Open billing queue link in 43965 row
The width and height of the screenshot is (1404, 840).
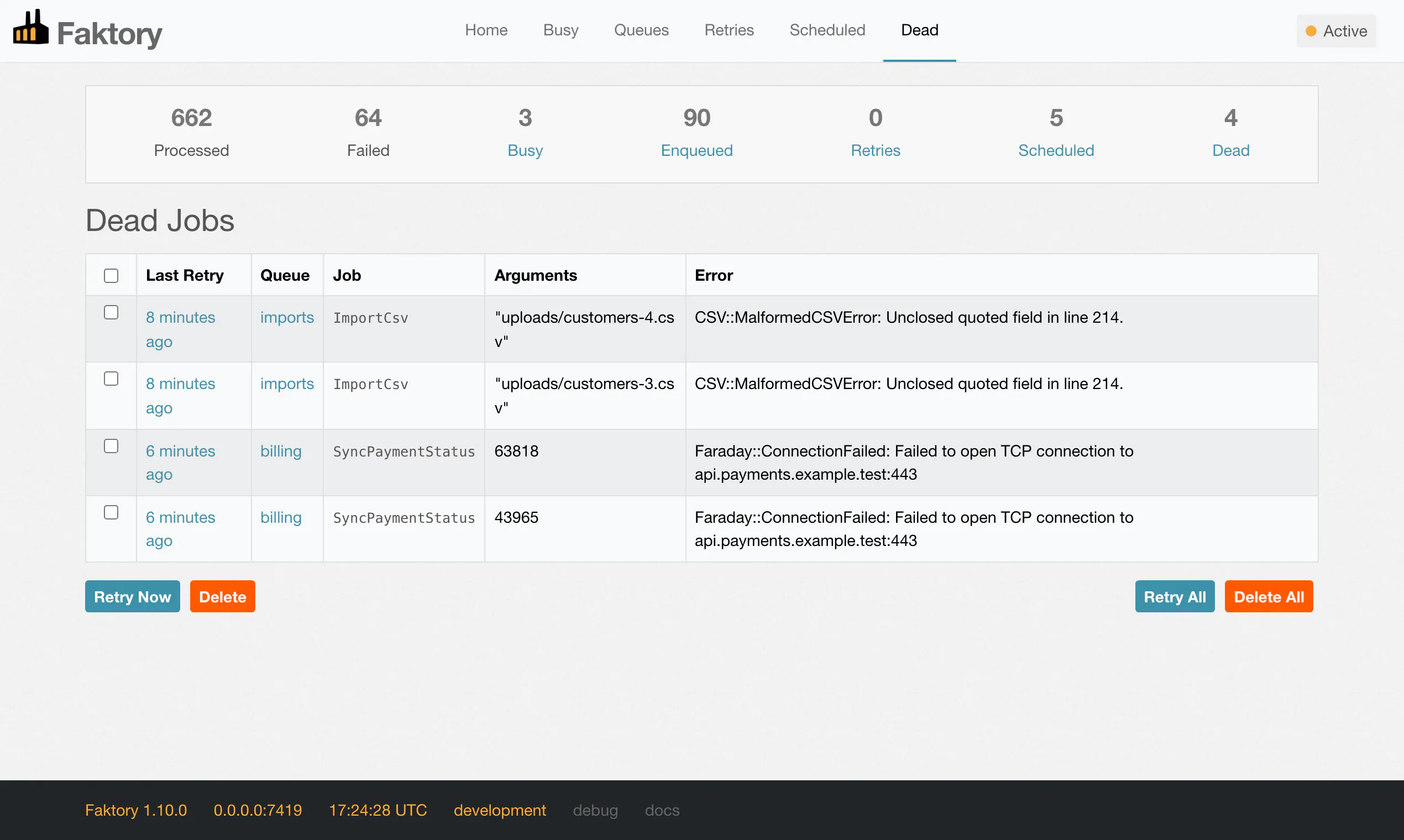(x=281, y=517)
